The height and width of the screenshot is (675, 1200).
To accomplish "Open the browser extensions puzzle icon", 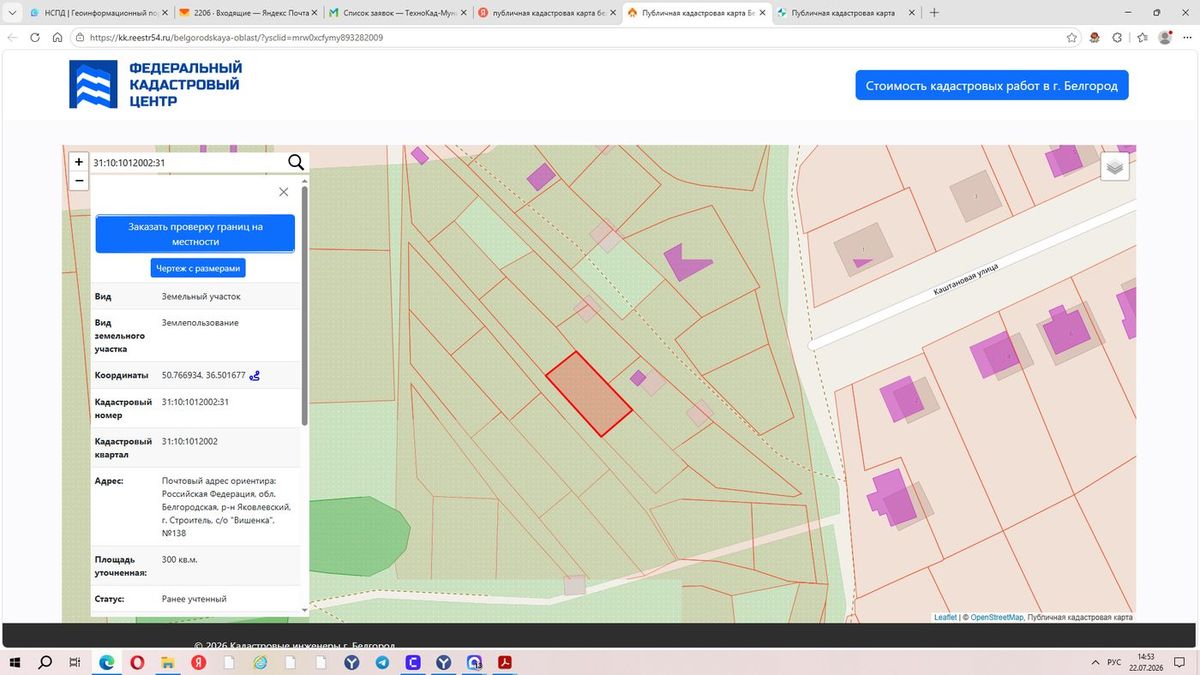I will coord(1119,37).
